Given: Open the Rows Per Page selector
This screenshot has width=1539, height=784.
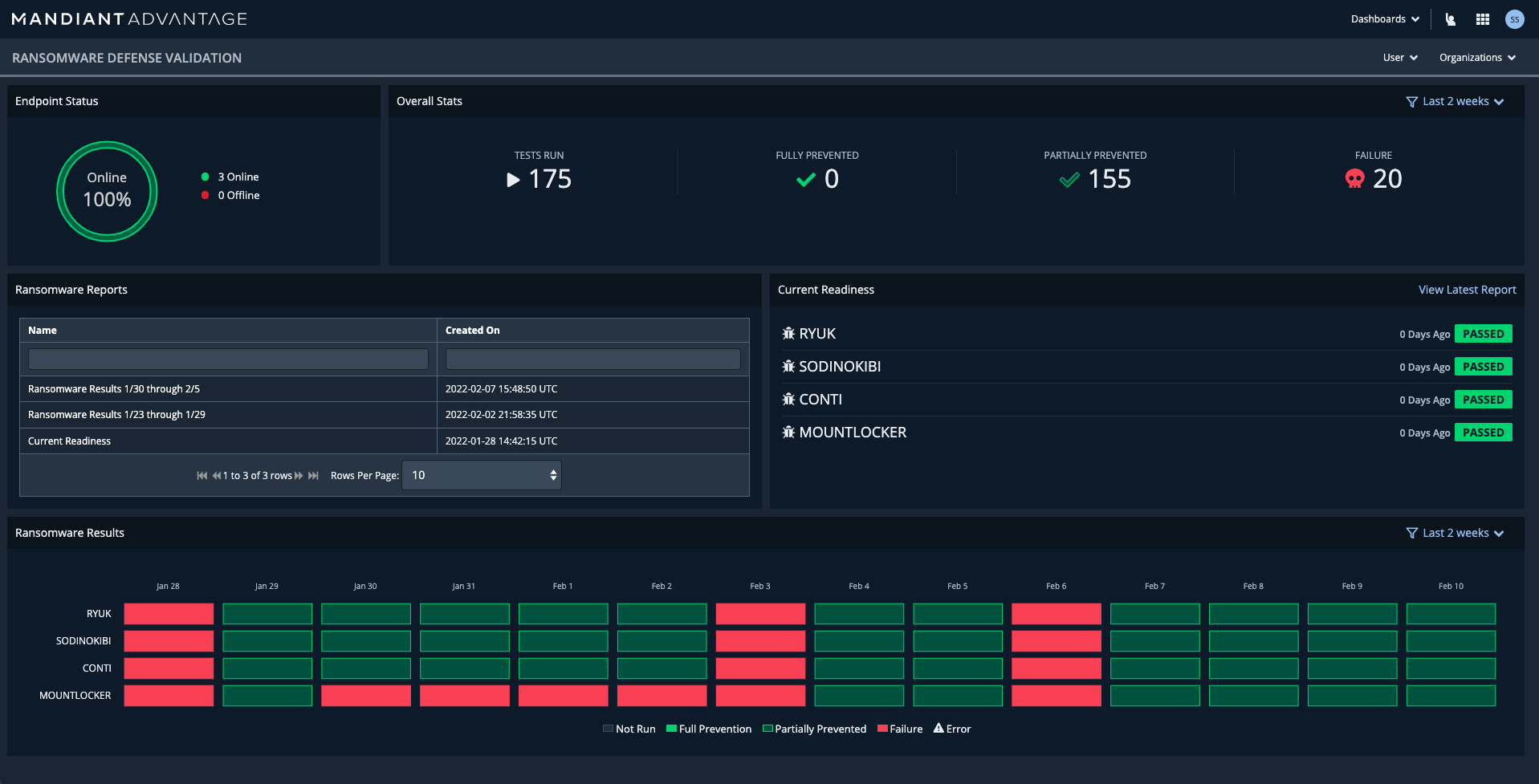Looking at the screenshot, I should (482, 475).
